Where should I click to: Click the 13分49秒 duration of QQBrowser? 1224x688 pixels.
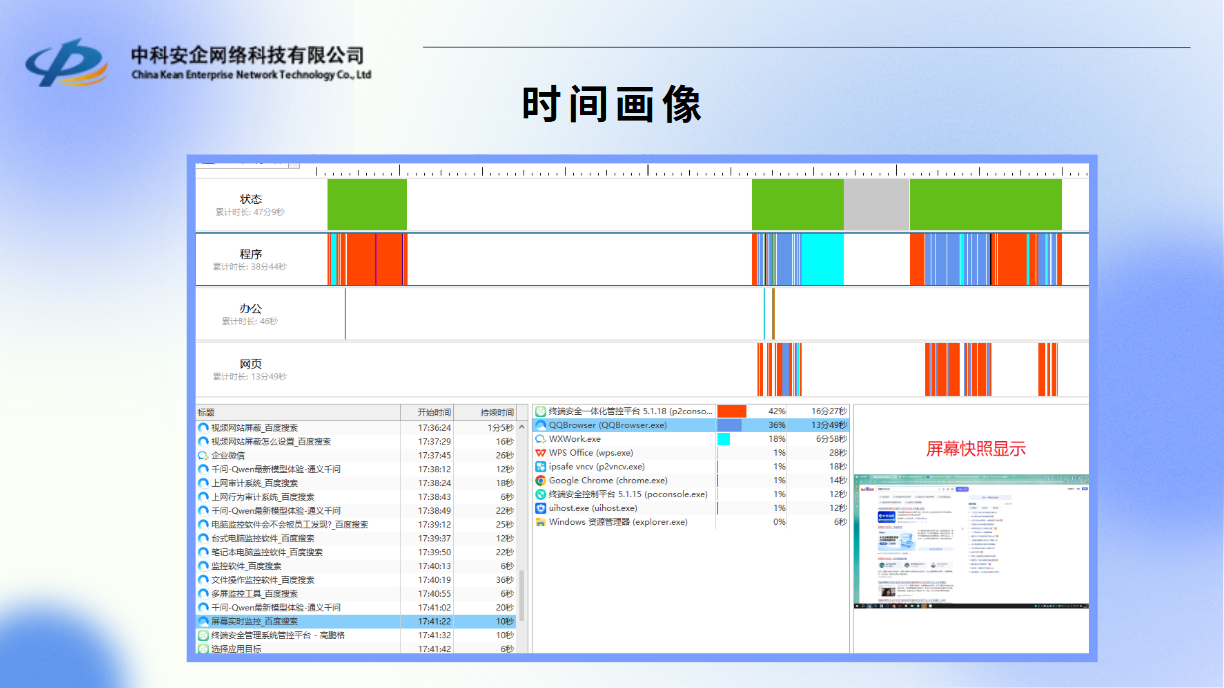pyautogui.click(x=829, y=425)
